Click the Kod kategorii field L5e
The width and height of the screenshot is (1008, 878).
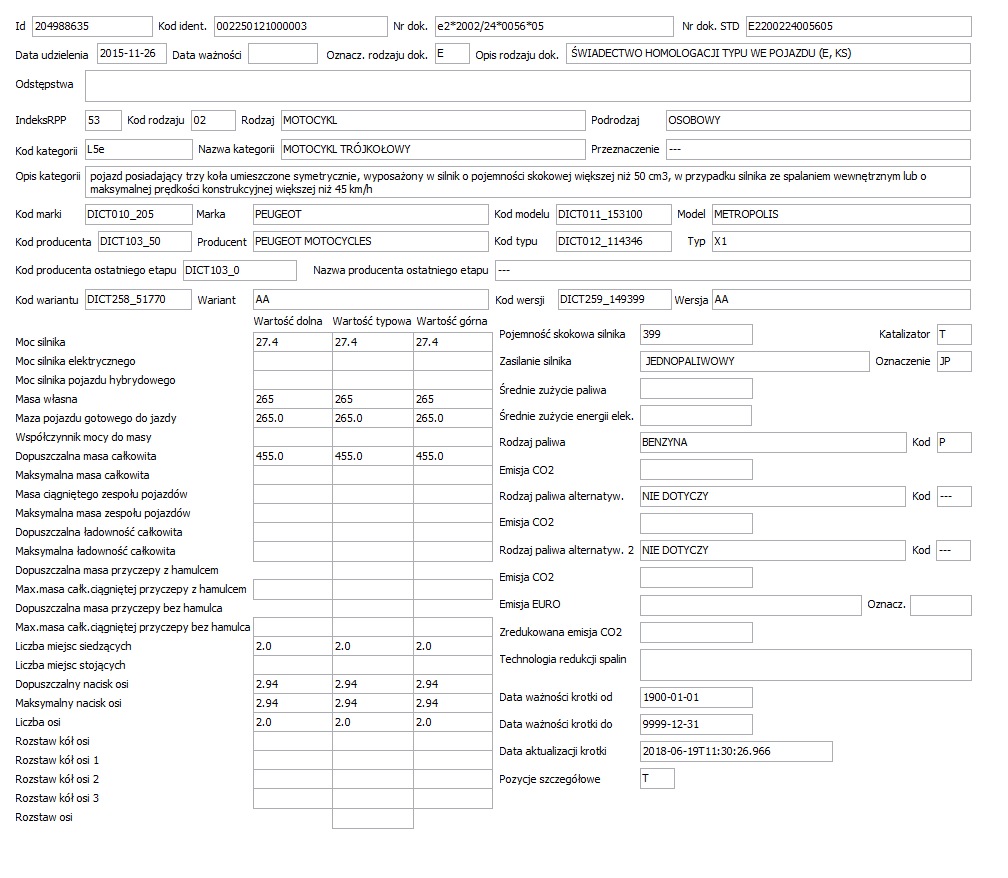point(139,149)
